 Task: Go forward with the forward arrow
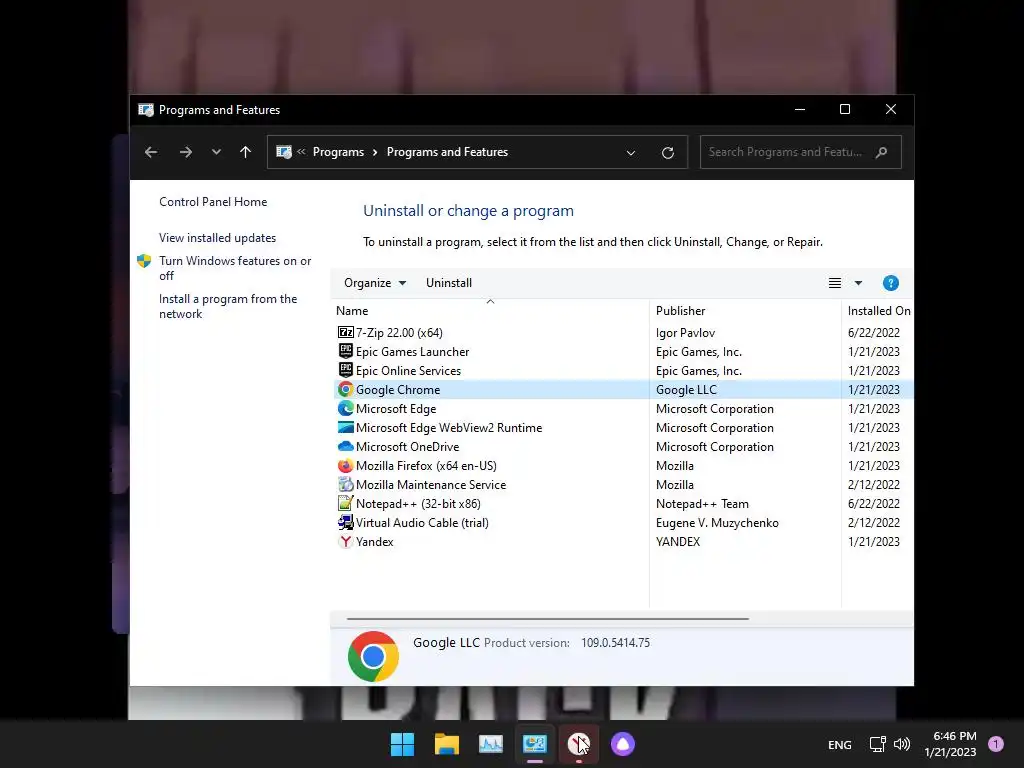186,152
